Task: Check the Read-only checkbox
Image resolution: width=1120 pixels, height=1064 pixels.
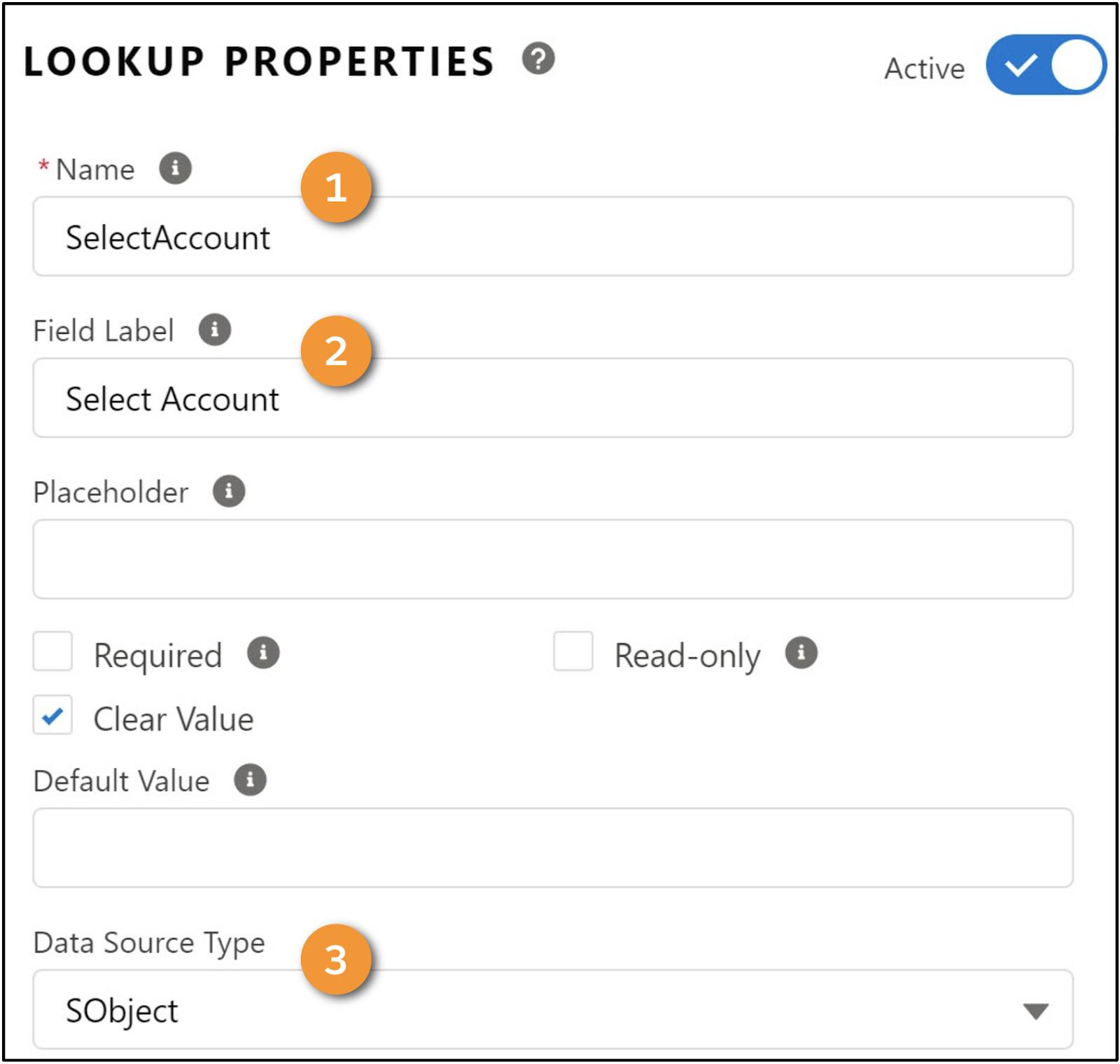Action: pyautogui.click(x=573, y=652)
